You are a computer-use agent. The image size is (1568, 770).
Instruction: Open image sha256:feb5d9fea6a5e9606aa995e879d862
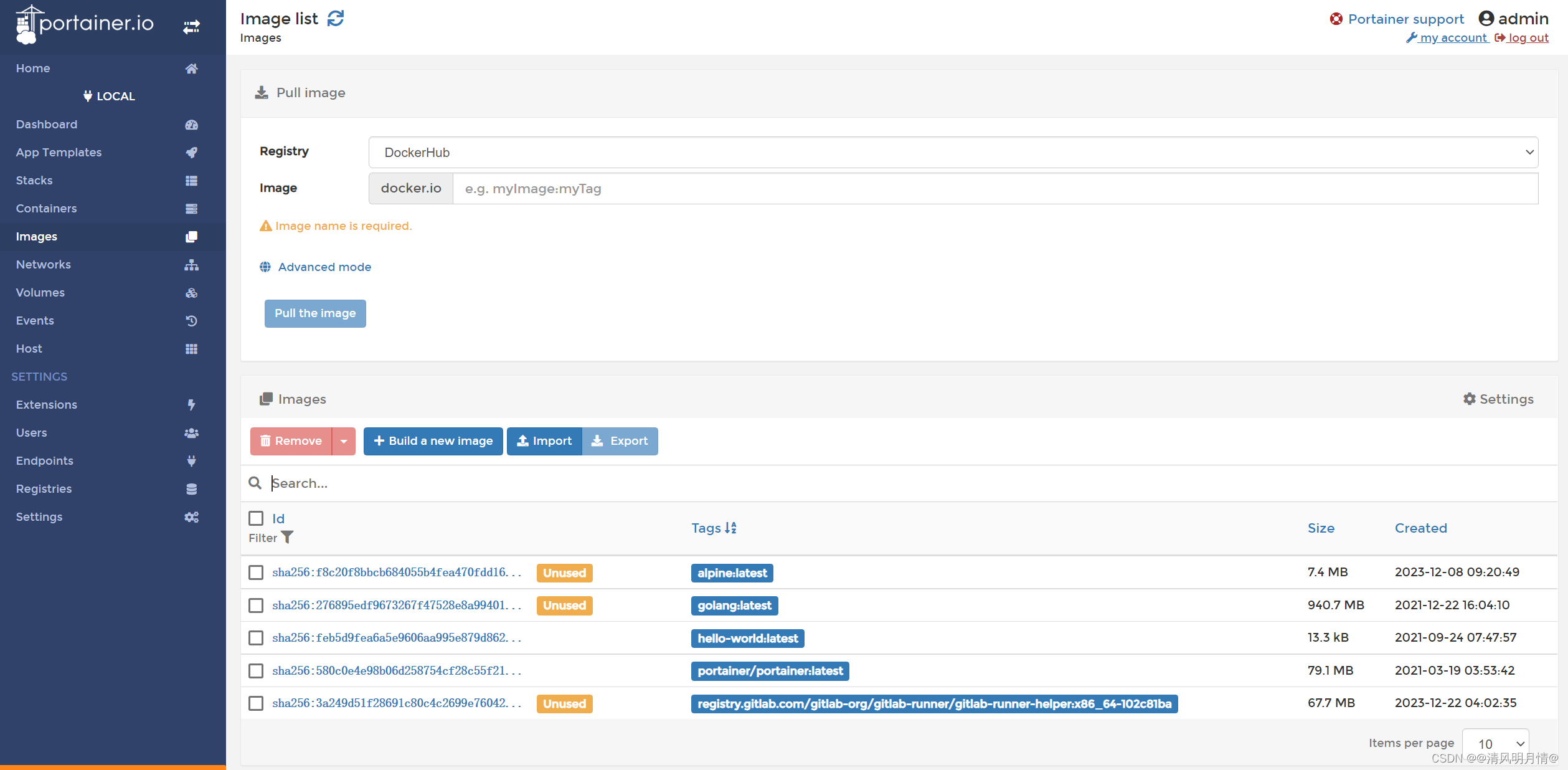[x=397, y=638]
